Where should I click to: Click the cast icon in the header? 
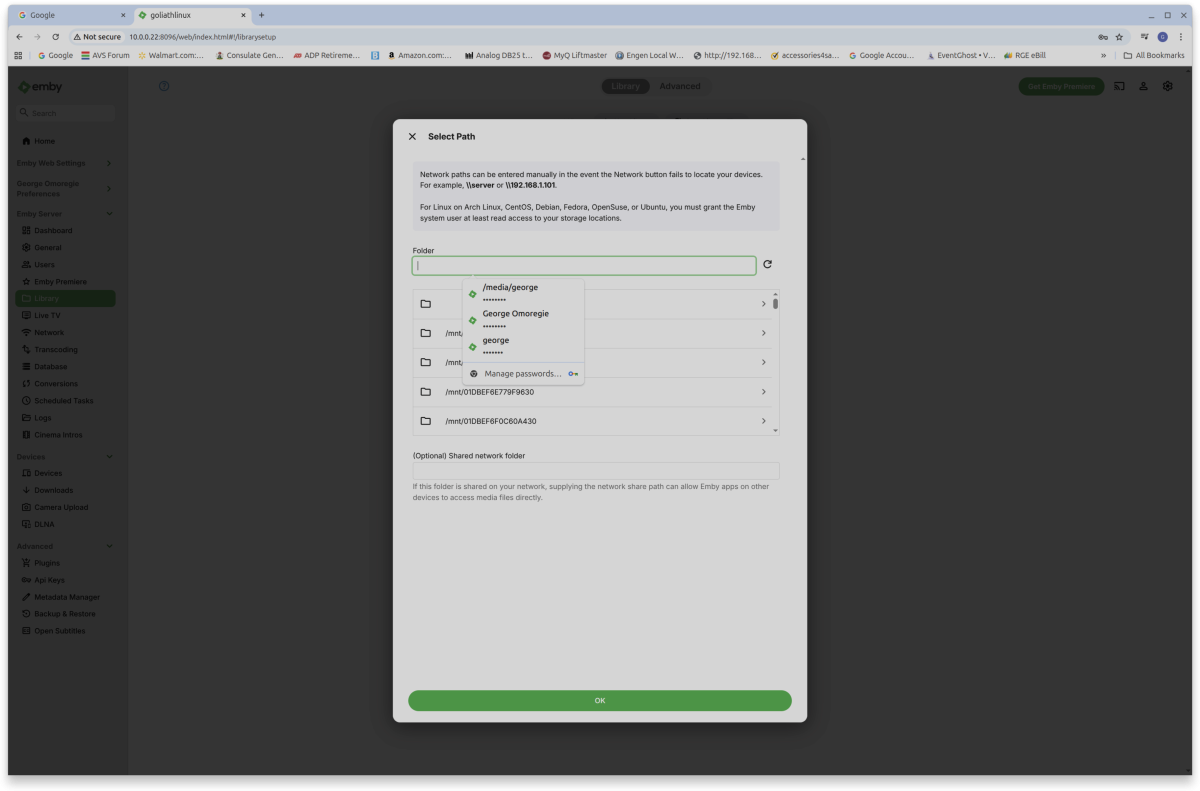point(1119,87)
